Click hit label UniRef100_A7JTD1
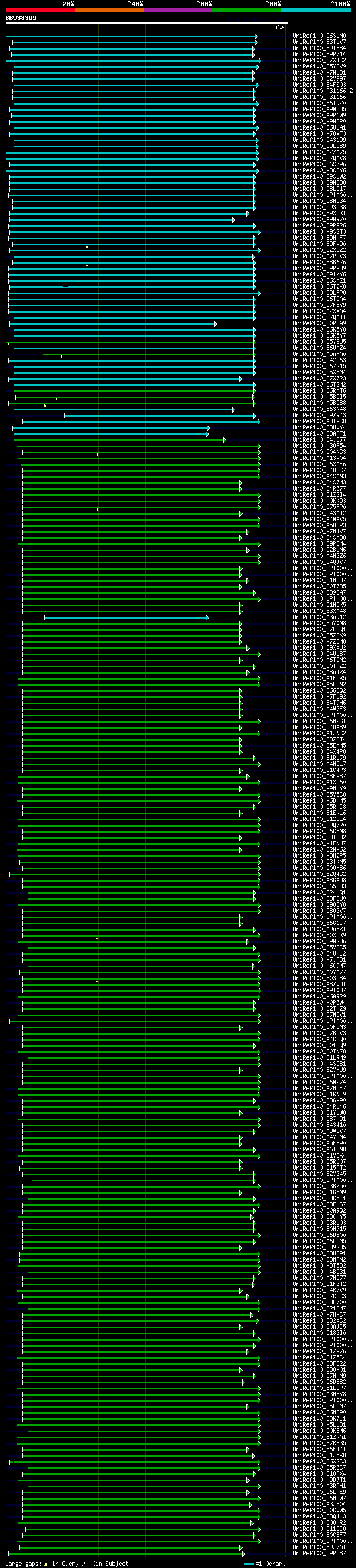Viewport: 356px width, 1568px height. (319, 960)
